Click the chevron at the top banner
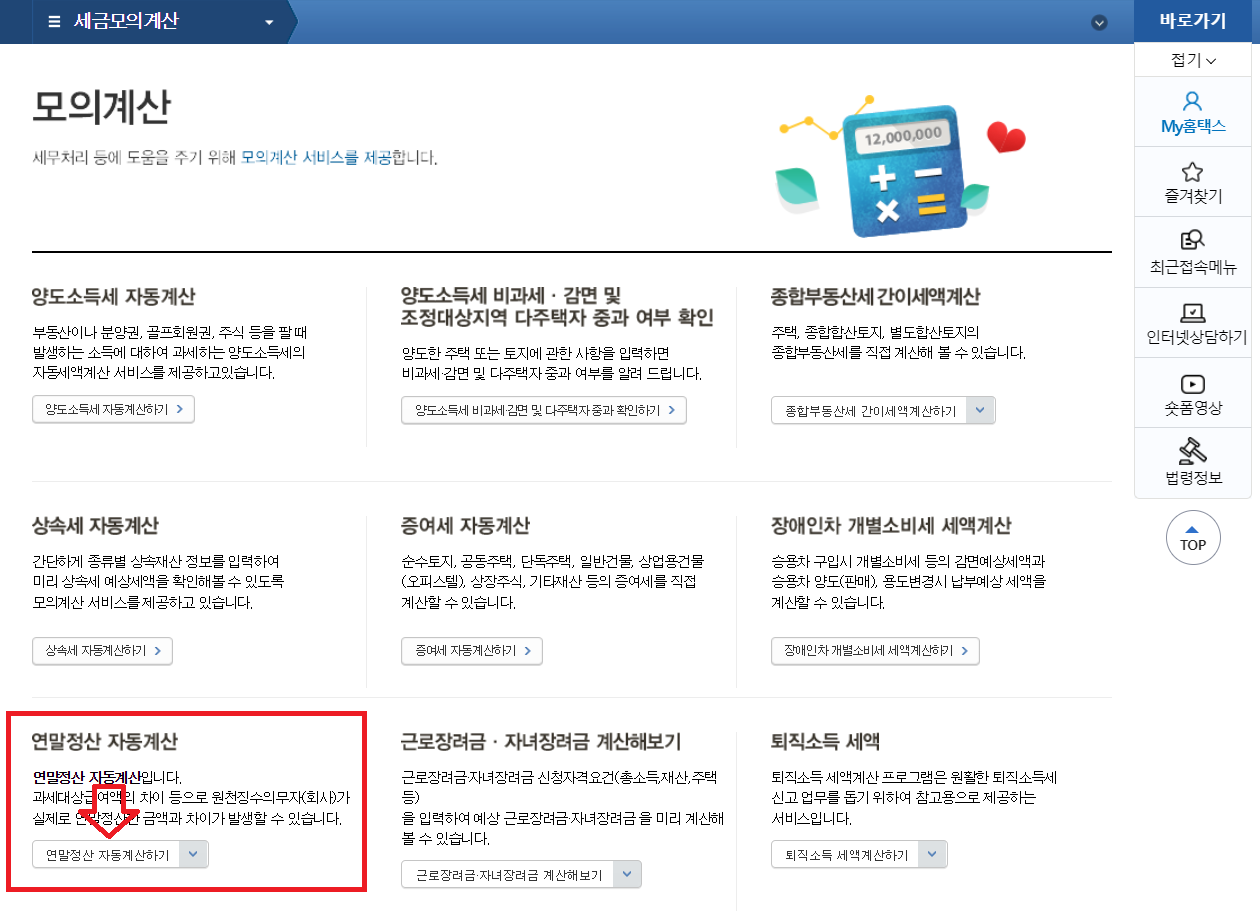Viewport: 1260px width, 911px height. pos(1100,22)
